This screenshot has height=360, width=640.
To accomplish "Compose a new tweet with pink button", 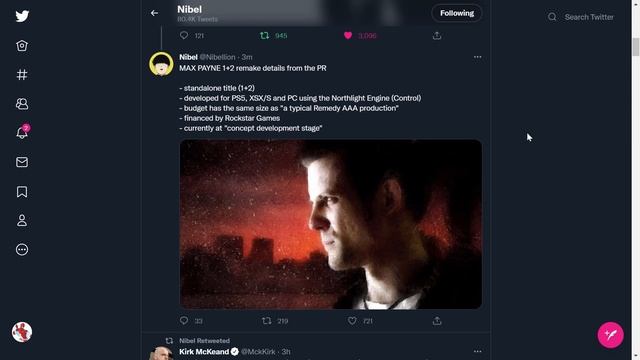I will (611, 335).
